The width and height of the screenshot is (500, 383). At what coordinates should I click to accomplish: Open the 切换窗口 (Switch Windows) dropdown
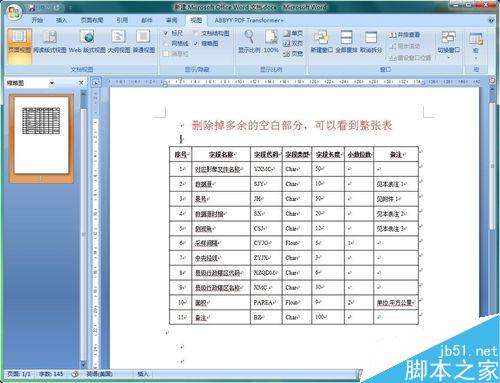point(448,45)
